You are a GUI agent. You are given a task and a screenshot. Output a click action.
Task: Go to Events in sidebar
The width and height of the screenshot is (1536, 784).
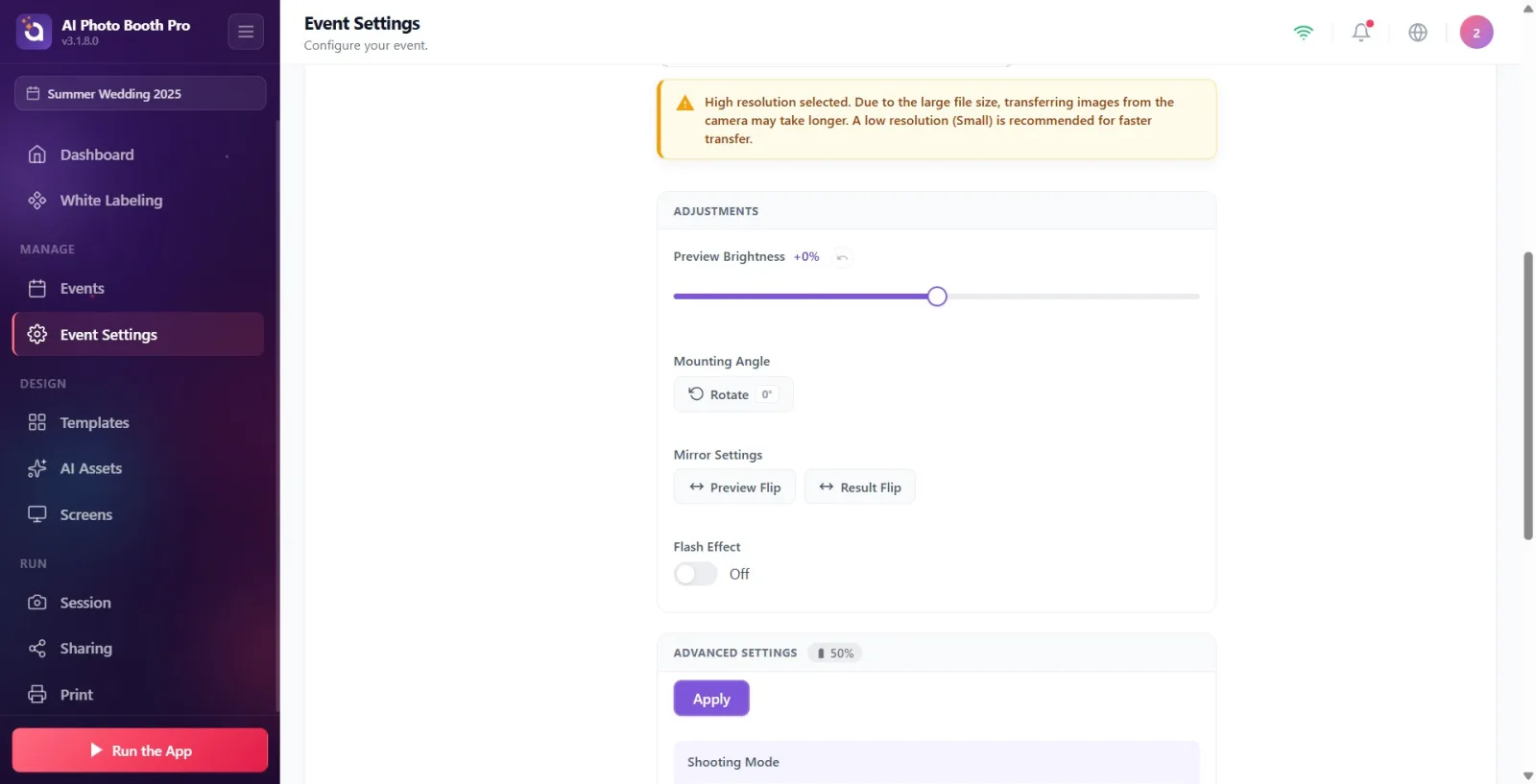(138, 288)
